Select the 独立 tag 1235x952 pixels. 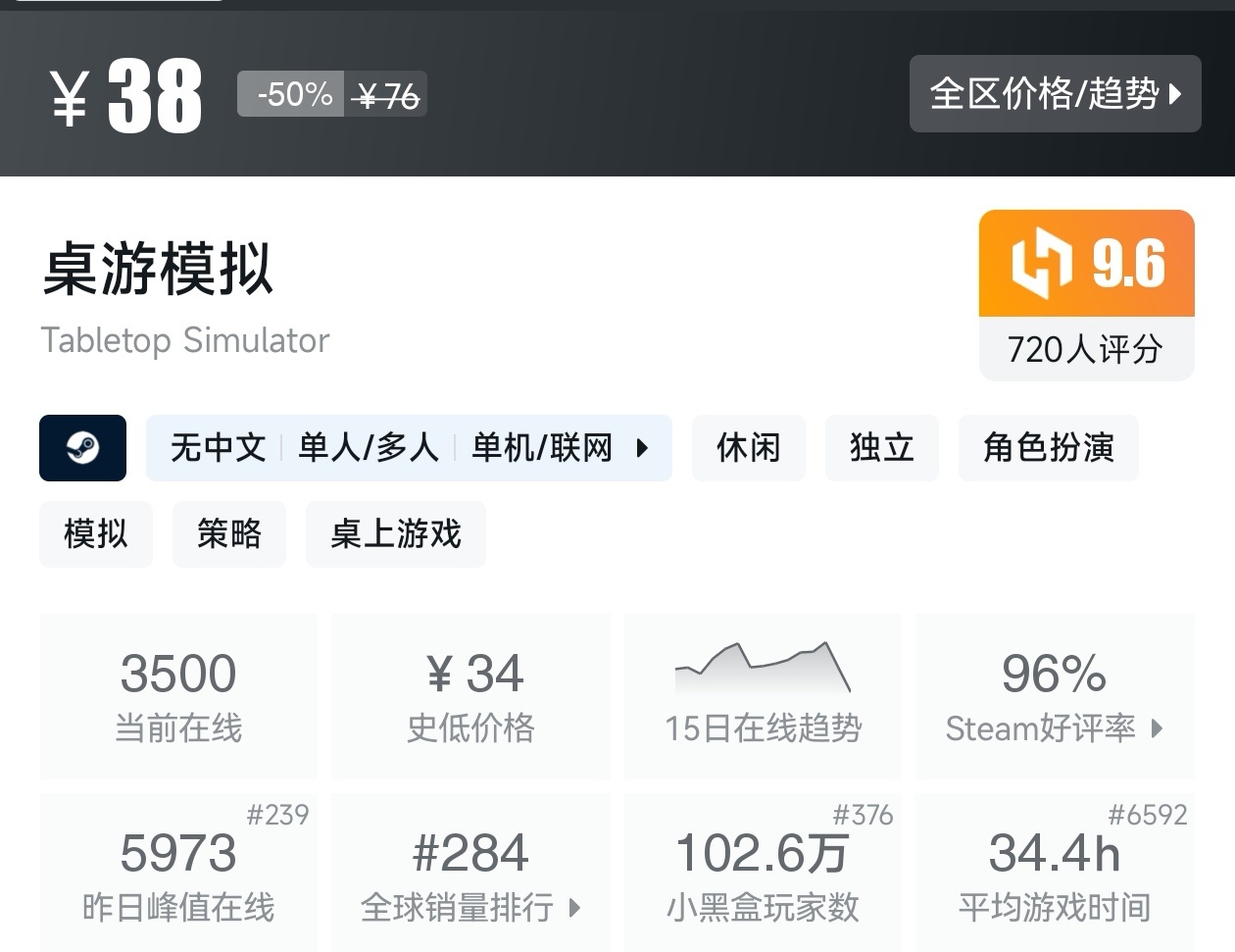point(882,448)
